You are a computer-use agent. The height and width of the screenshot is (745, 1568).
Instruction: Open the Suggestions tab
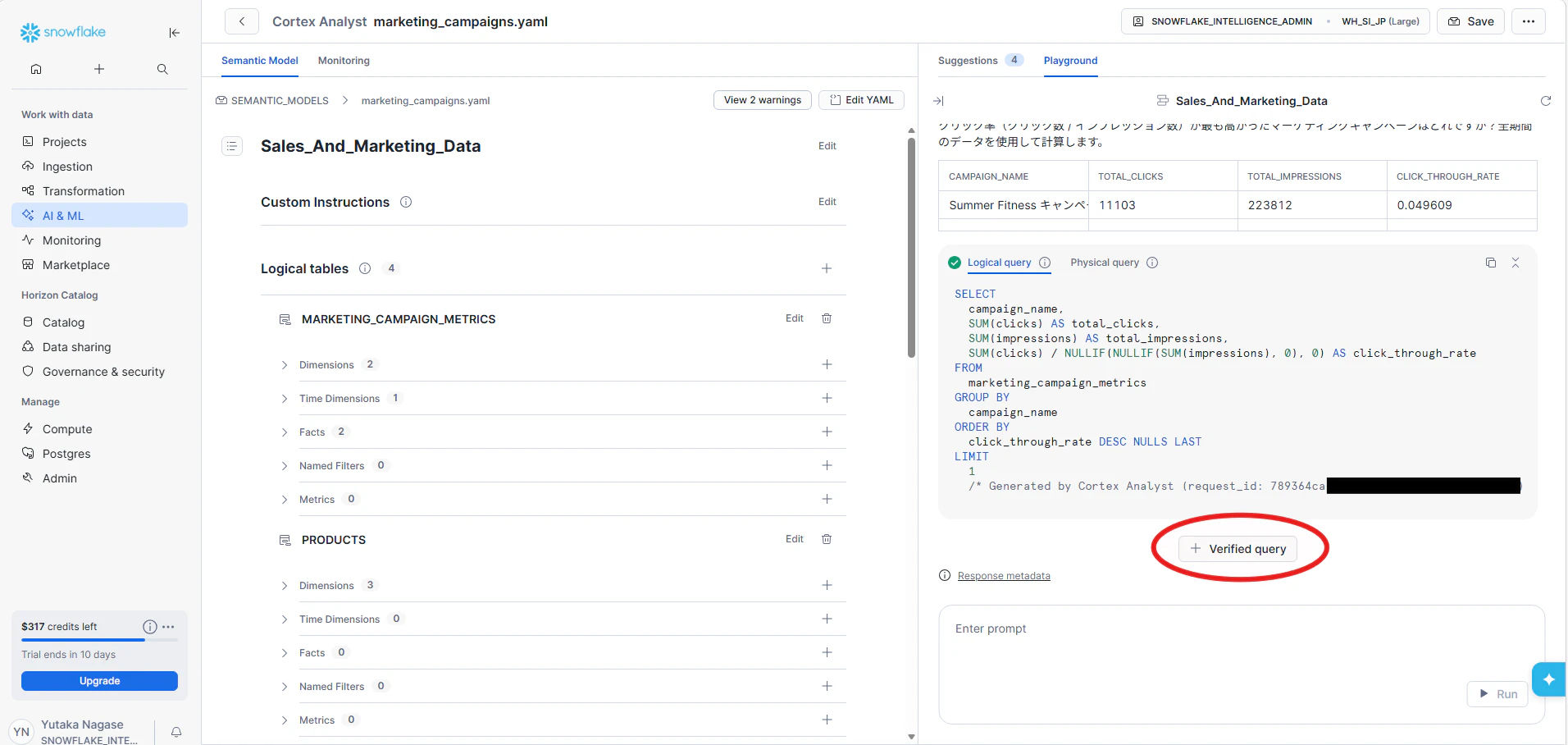pos(981,61)
